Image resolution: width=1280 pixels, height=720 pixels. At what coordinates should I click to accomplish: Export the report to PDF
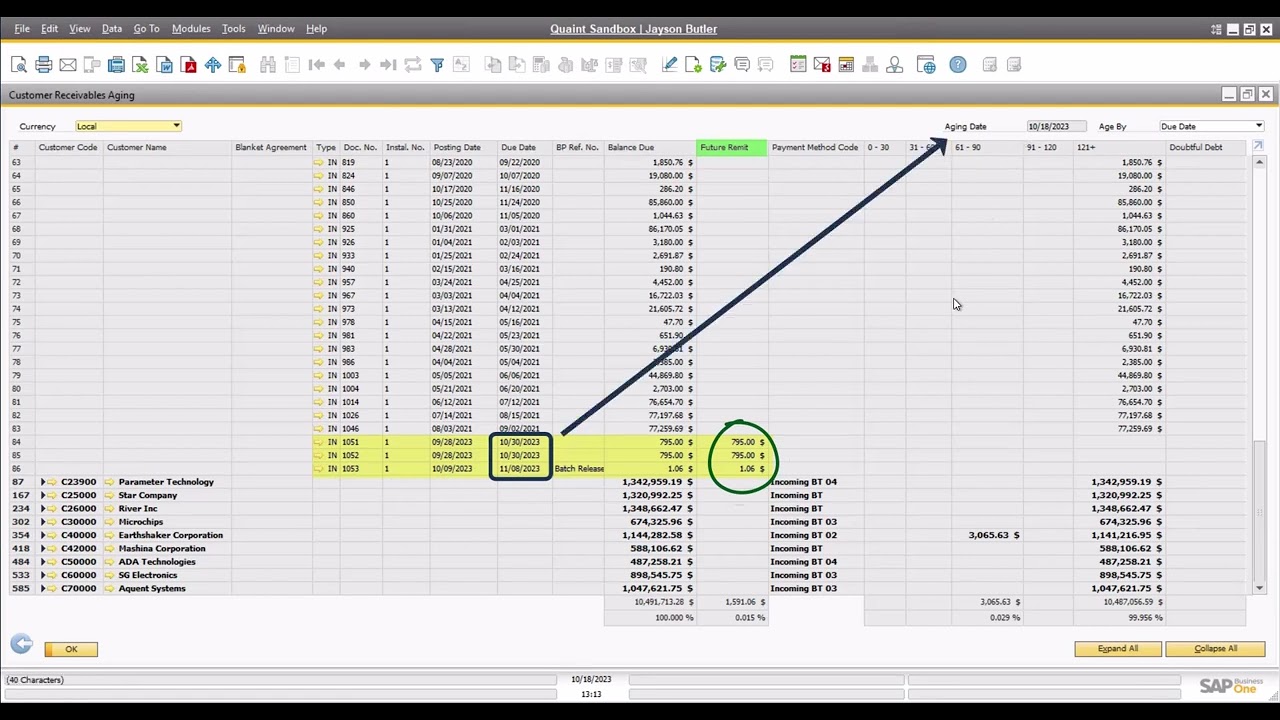[189, 65]
